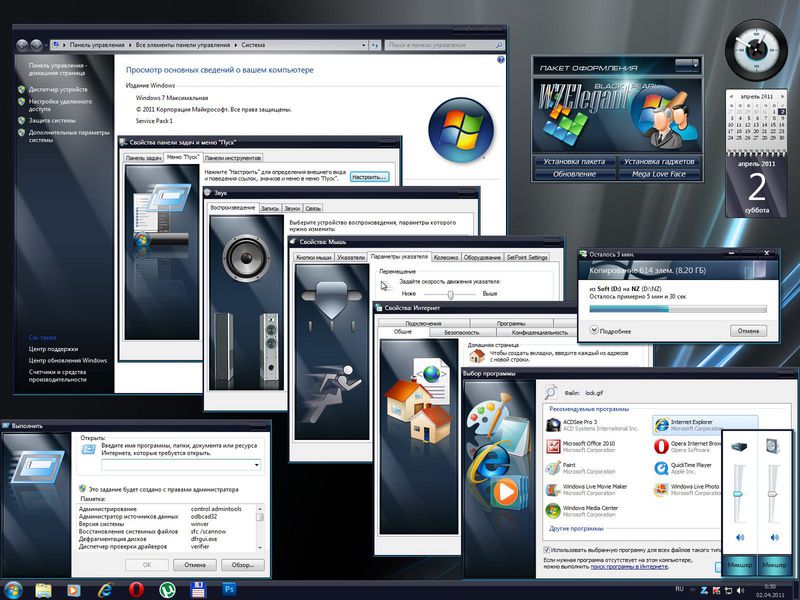Switch to the Указатели tab in Mouse properties
800x600 pixels.
(x=351, y=258)
